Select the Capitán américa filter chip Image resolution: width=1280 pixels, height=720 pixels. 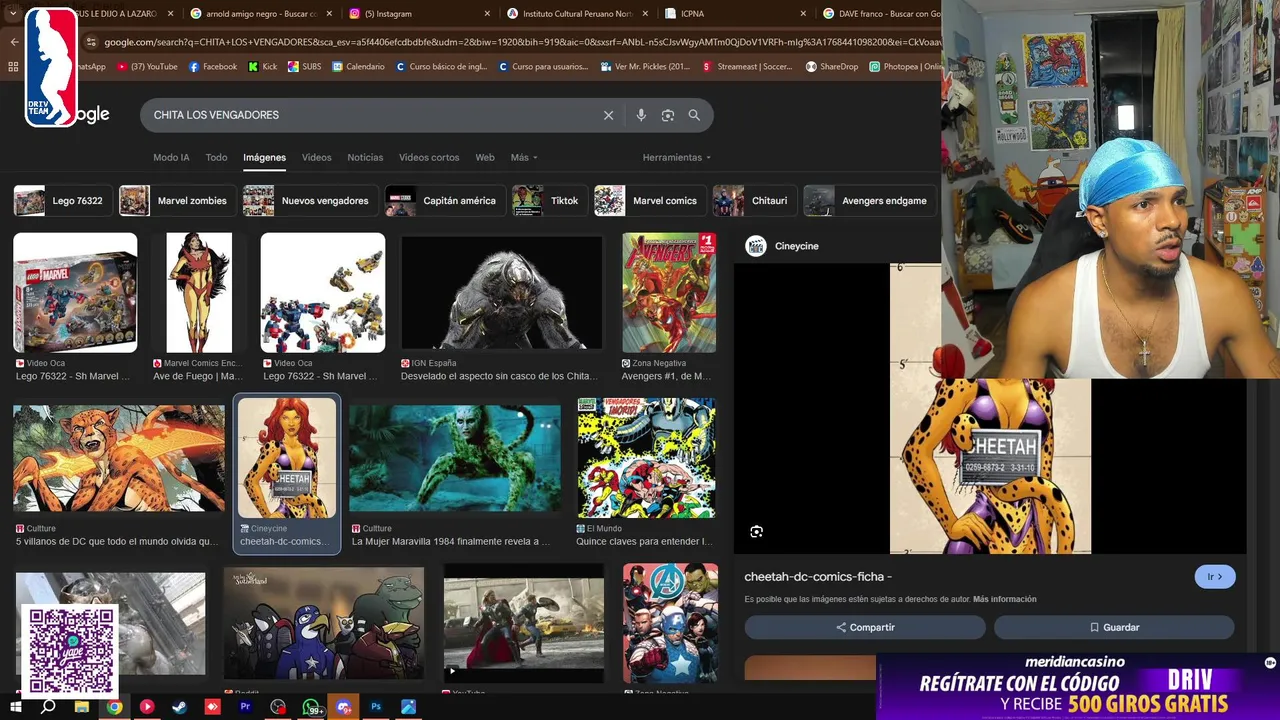click(x=445, y=200)
